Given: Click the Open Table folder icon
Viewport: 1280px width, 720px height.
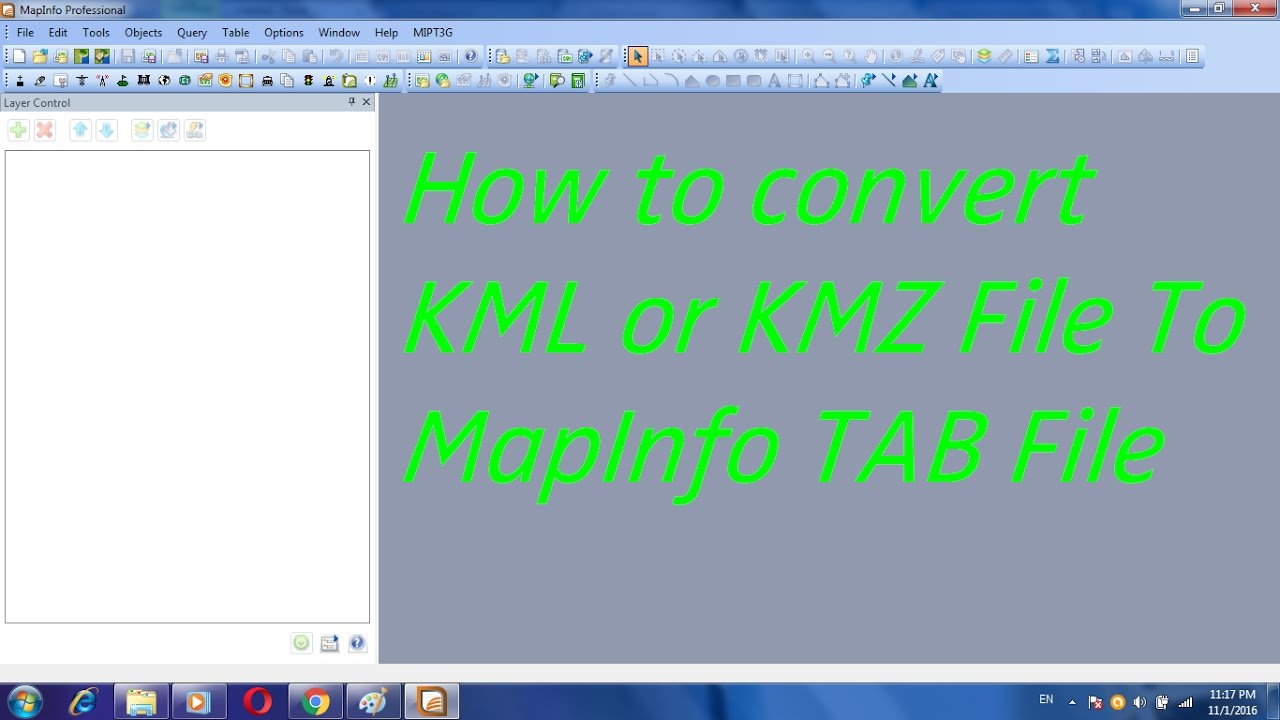Looking at the screenshot, I should coord(40,56).
